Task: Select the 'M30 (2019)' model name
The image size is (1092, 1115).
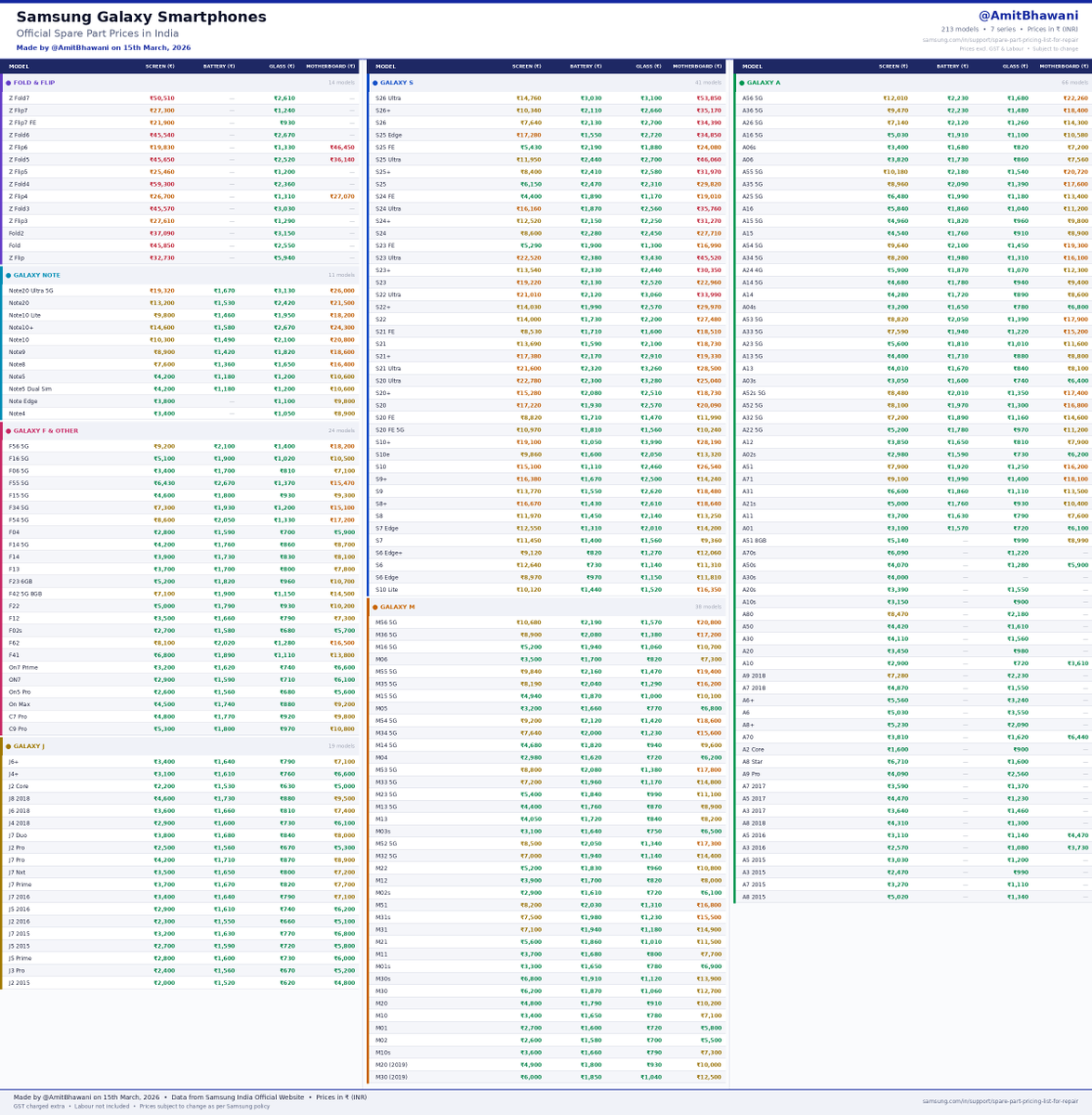Action: point(392,1078)
